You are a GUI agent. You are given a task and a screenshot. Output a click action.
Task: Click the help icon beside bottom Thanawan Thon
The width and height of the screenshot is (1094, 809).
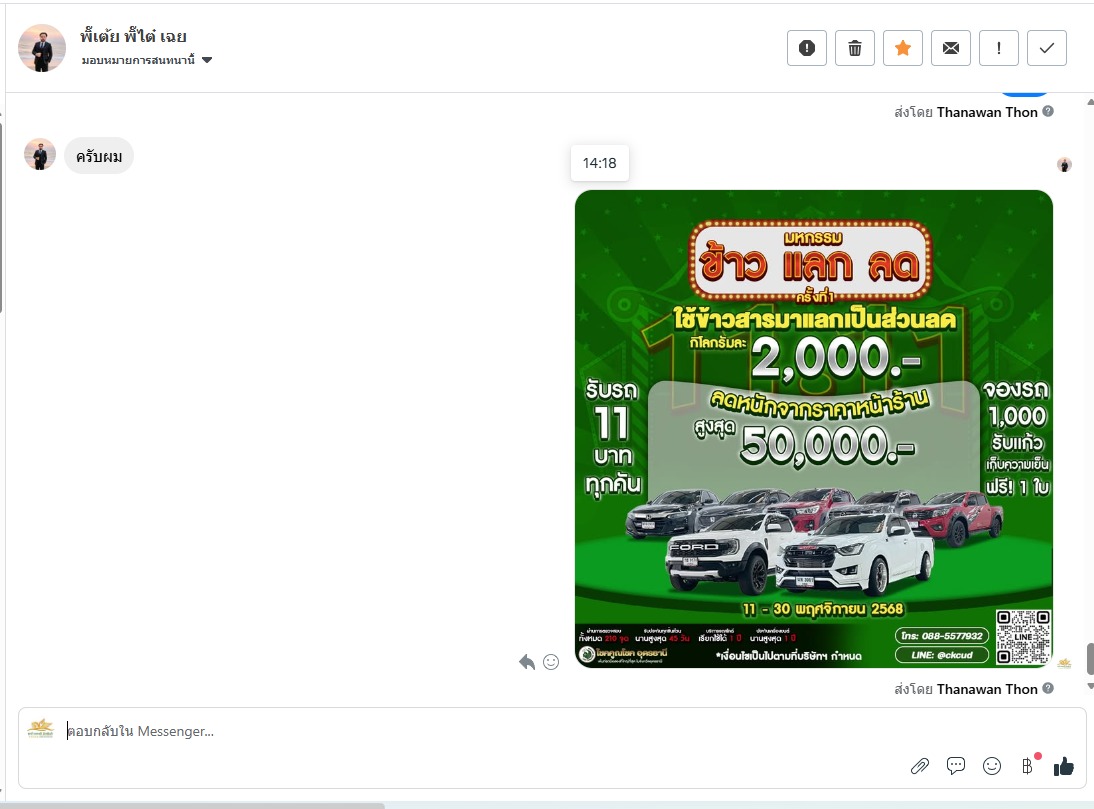click(x=1048, y=688)
